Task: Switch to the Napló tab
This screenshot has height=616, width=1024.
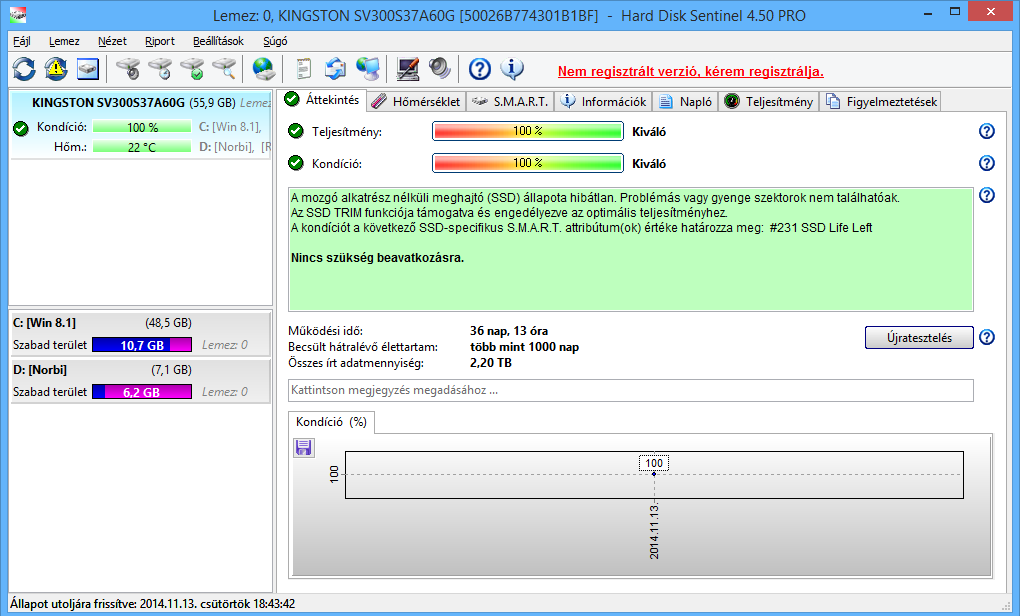Action: pyautogui.click(x=685, y=102)
